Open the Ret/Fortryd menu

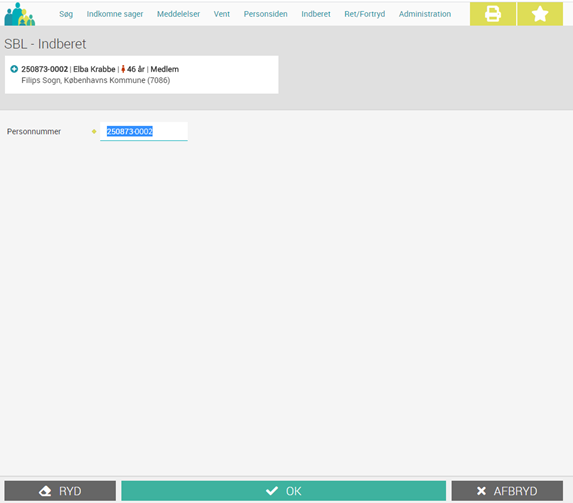tap(365, 14)
